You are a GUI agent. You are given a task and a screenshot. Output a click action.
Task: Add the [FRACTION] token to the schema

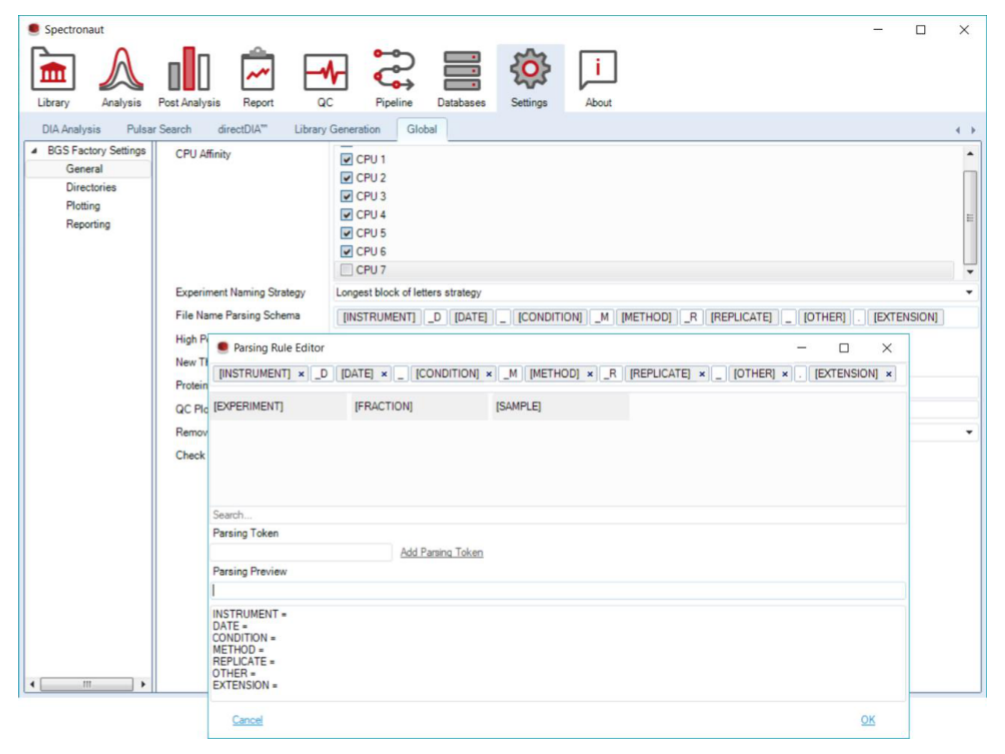pos(419,406)
